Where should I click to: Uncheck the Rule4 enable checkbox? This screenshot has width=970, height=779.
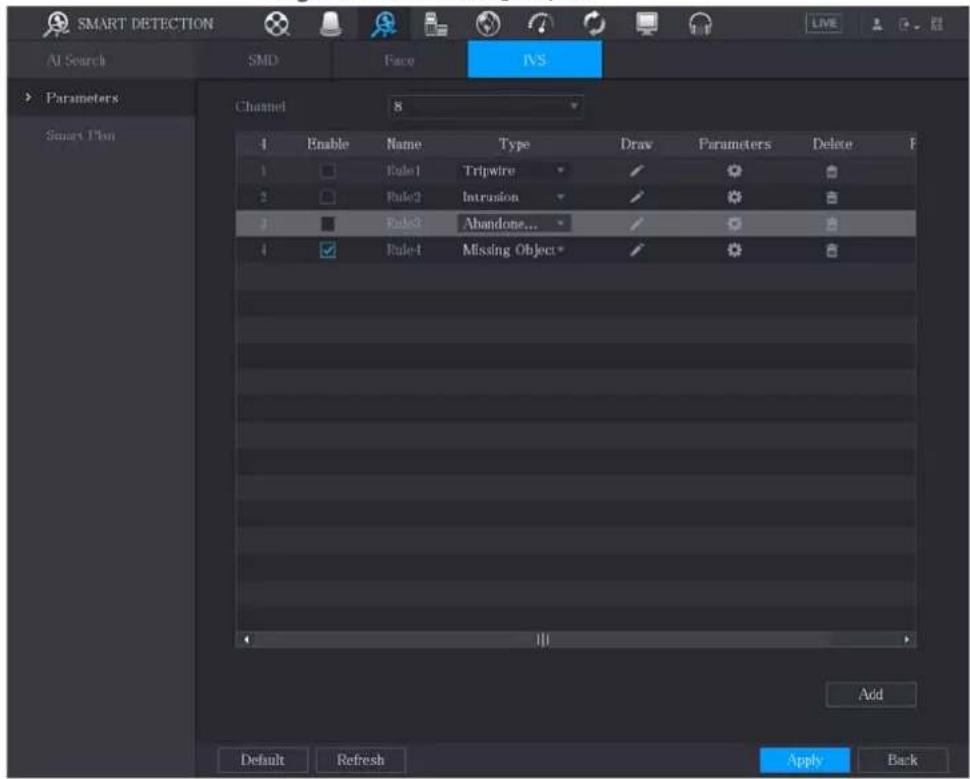(x=328, y=250)
